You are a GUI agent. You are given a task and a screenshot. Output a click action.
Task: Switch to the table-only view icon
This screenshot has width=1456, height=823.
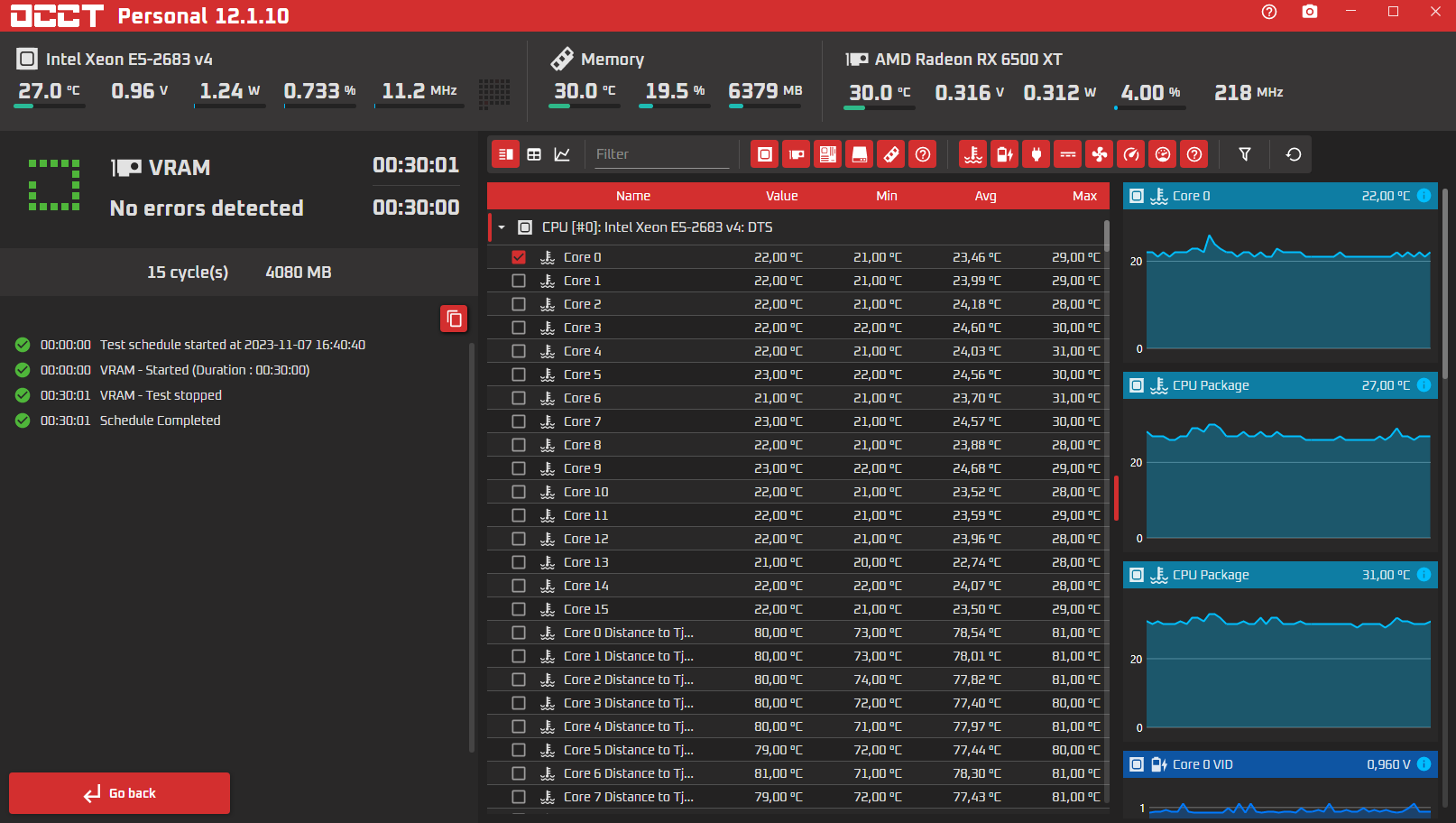pyautogui.click(x=534, y=154)
